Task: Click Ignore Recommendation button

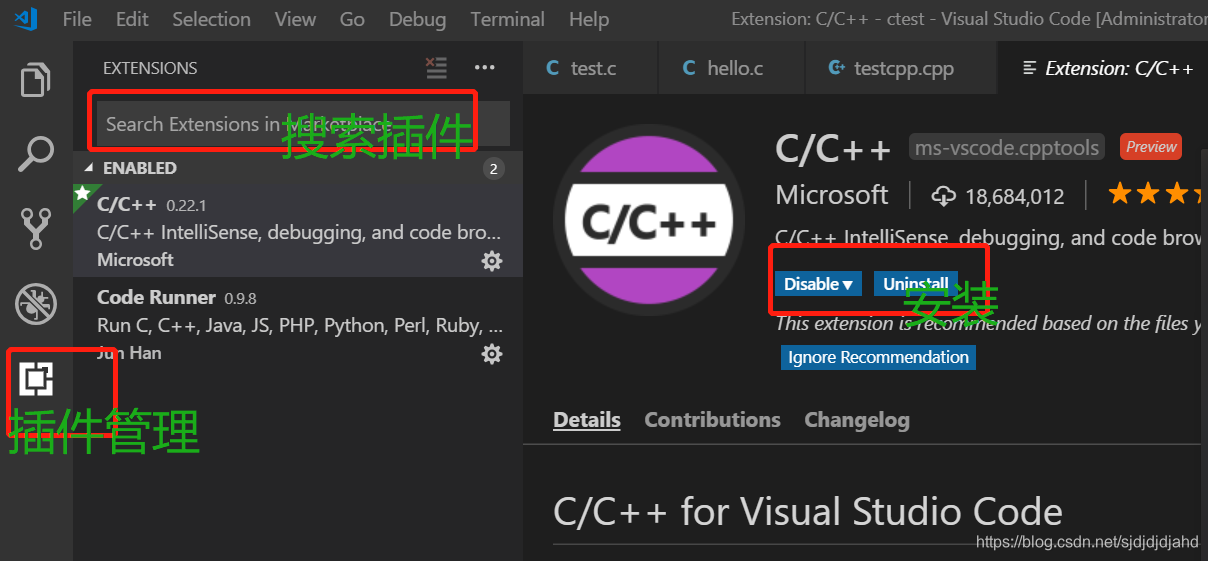Action: coord(878,357)
